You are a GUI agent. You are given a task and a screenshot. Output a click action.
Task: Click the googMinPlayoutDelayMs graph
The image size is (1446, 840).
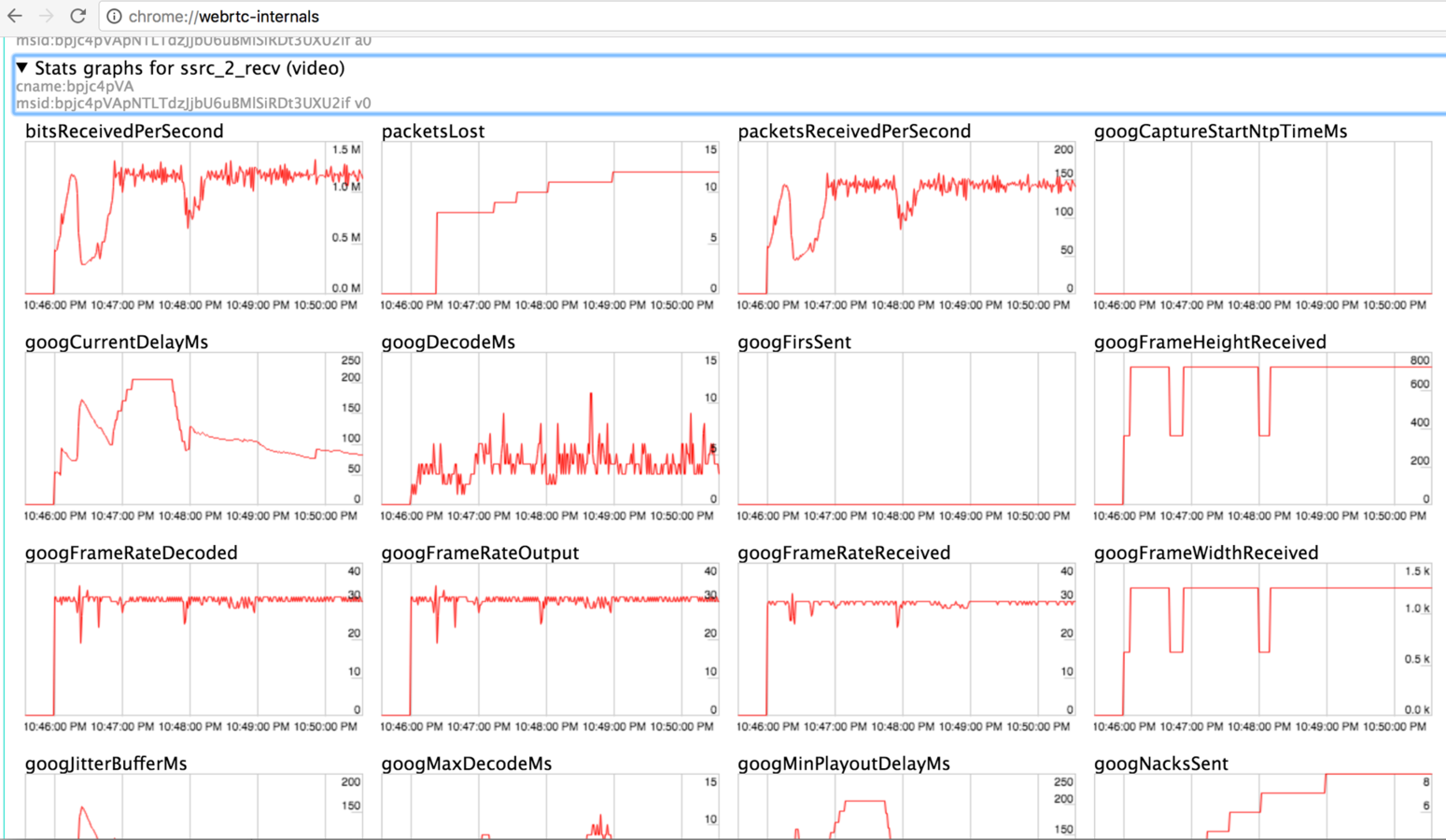[x=906, y=806]
